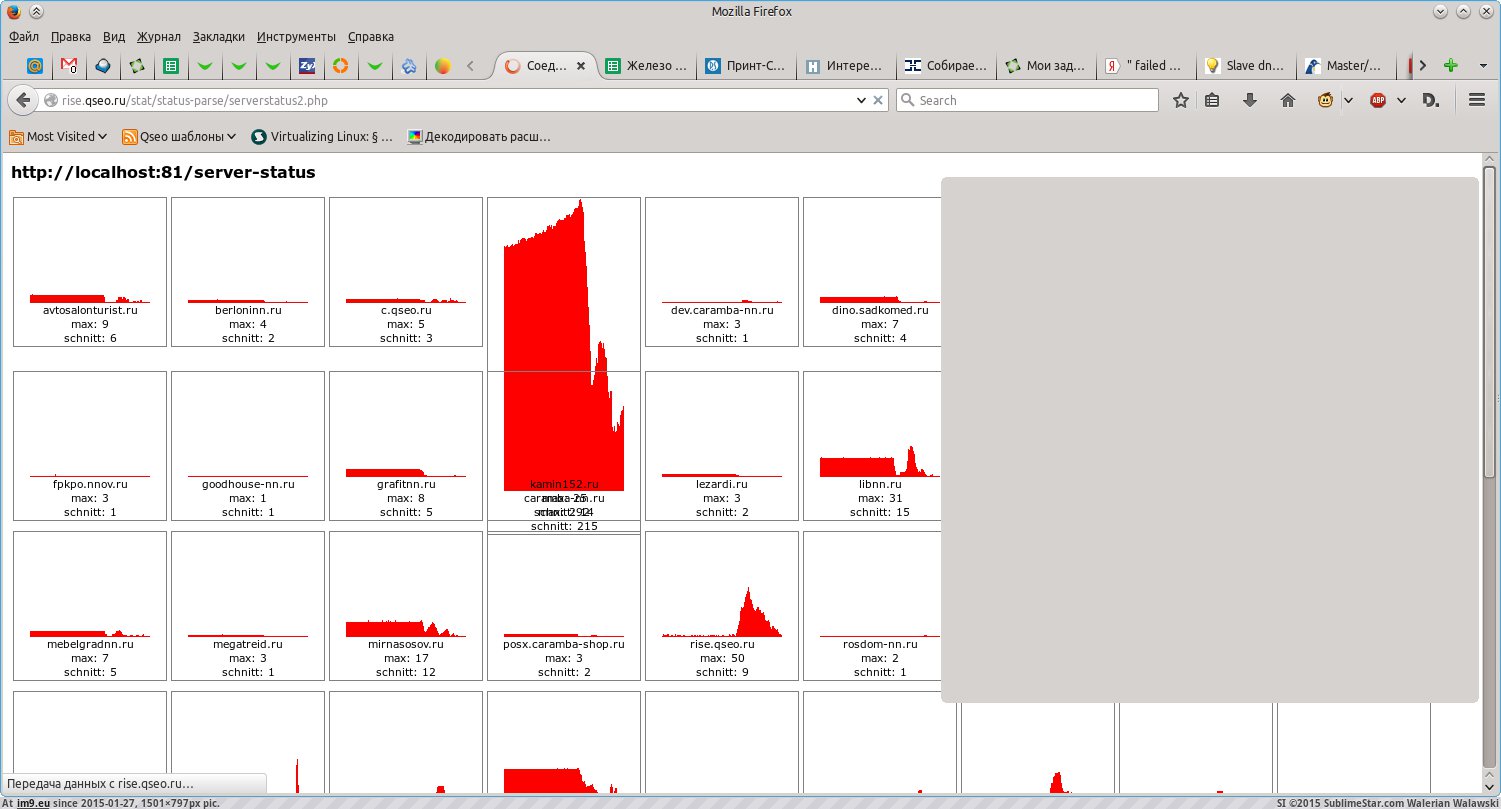
Task: Open the Закладки menu
Action: coord(218,36)
